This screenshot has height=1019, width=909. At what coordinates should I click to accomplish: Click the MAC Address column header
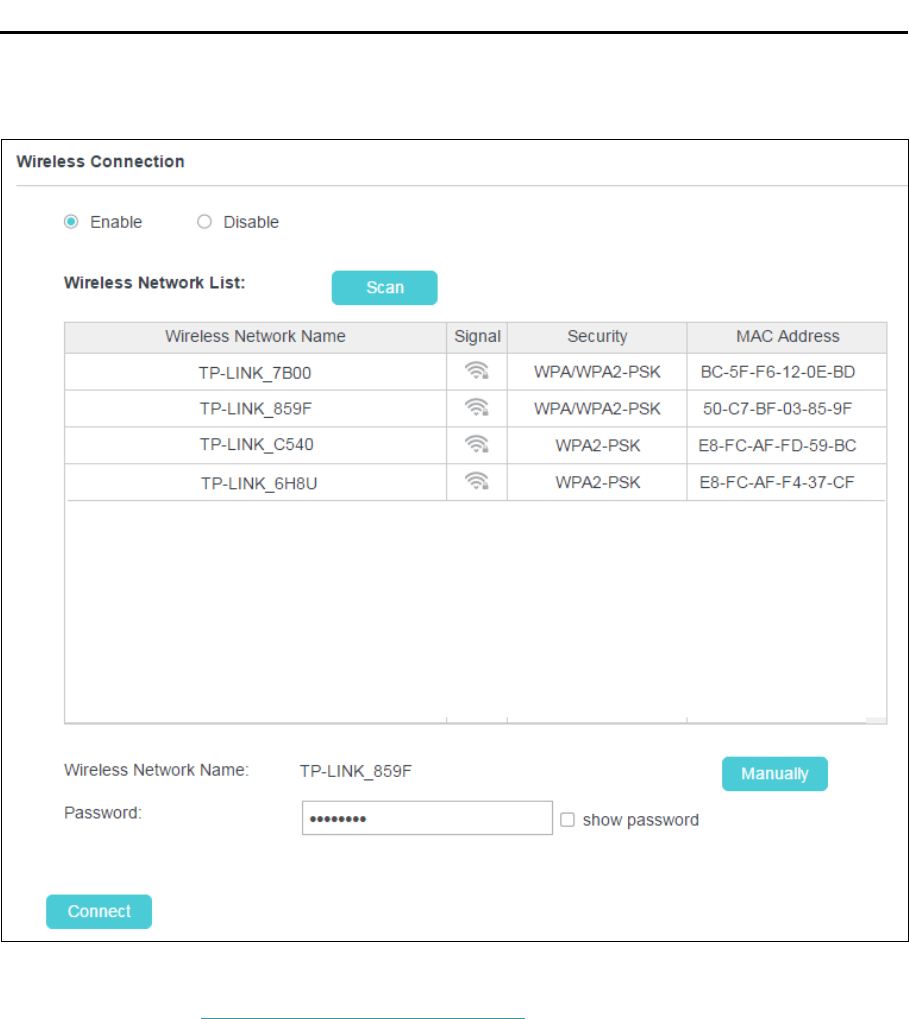pyautogui.click(x=787, y=337)
